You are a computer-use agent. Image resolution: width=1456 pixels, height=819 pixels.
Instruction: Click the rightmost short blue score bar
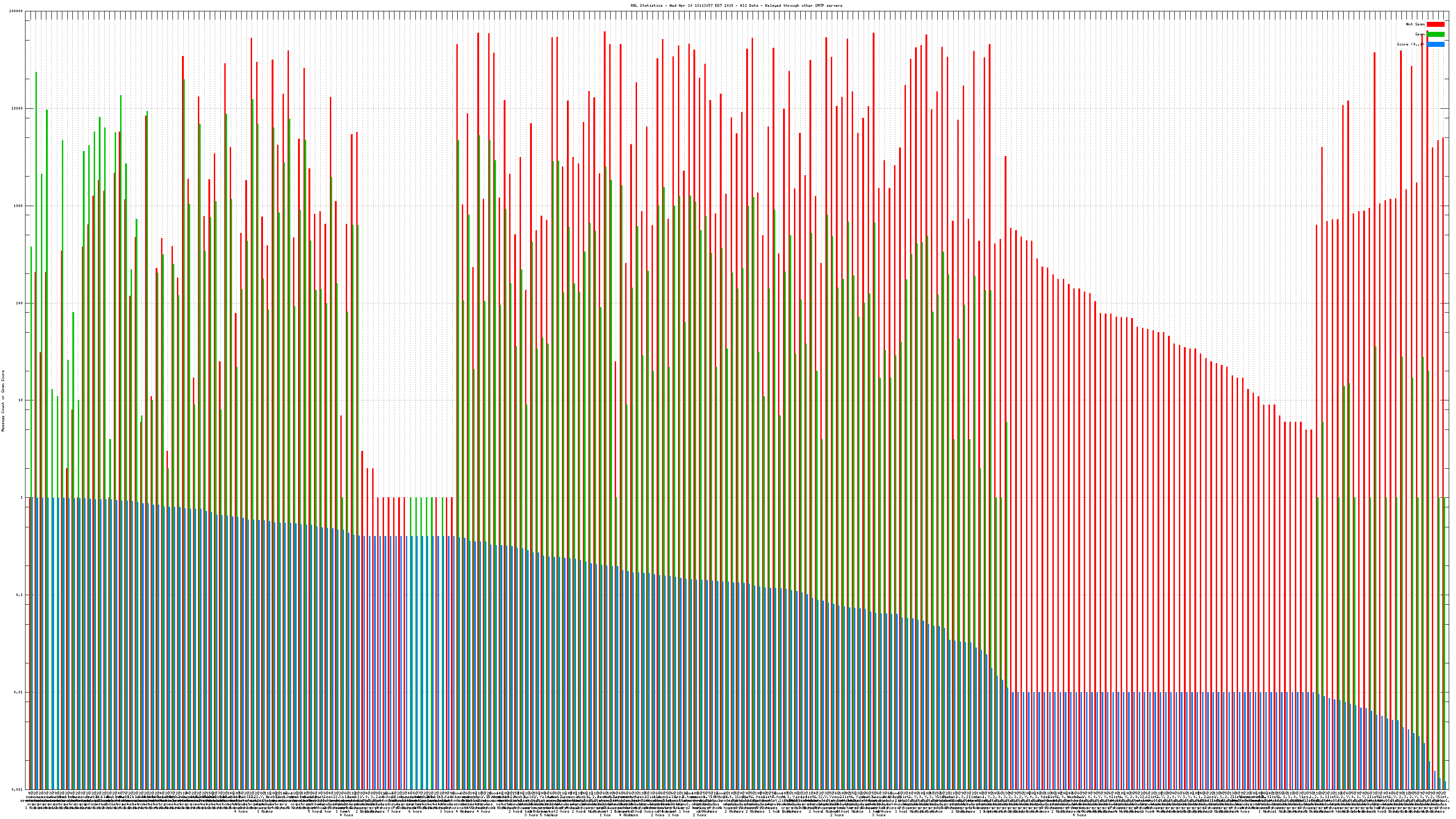click(1445, 785)
